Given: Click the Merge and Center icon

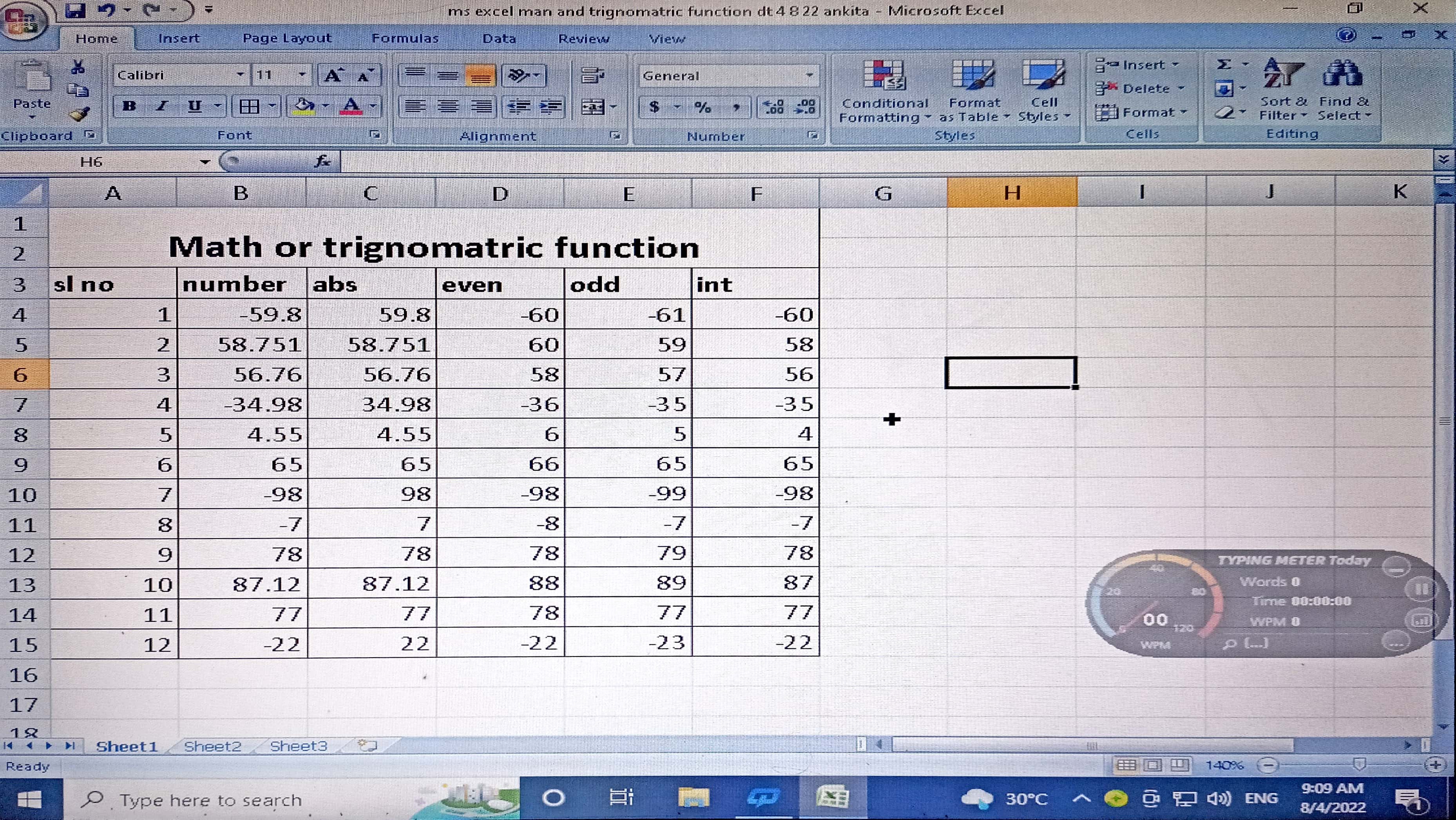Looking at the screenshot, I should [x=592, y=107].
